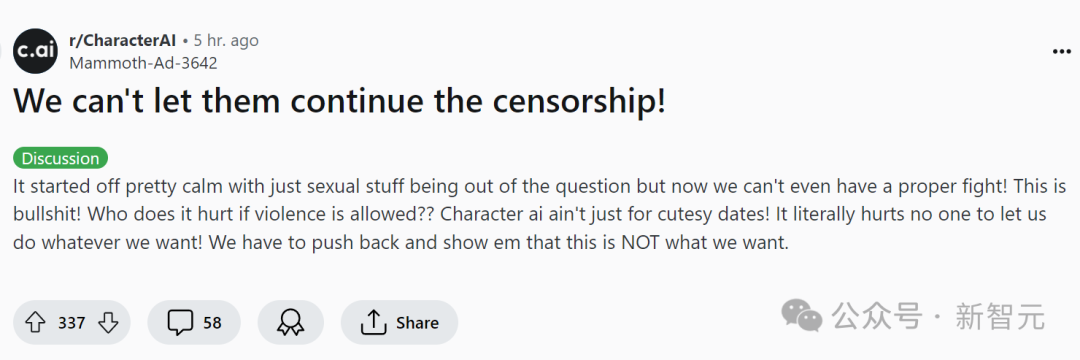Click the share arrow icon
Screen dimensions: 1080x360
coord(373,321)
